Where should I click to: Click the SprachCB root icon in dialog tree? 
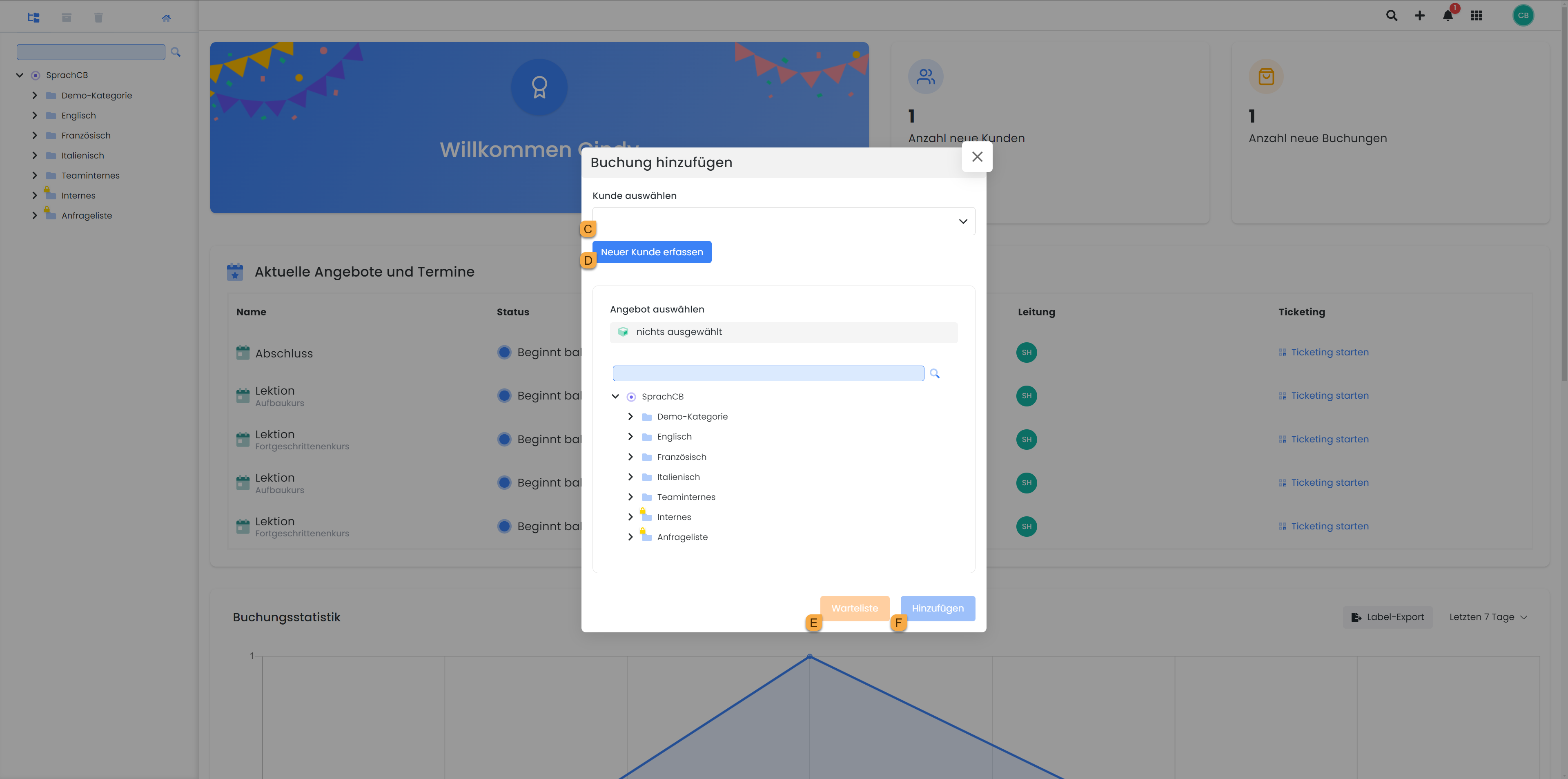631,397
